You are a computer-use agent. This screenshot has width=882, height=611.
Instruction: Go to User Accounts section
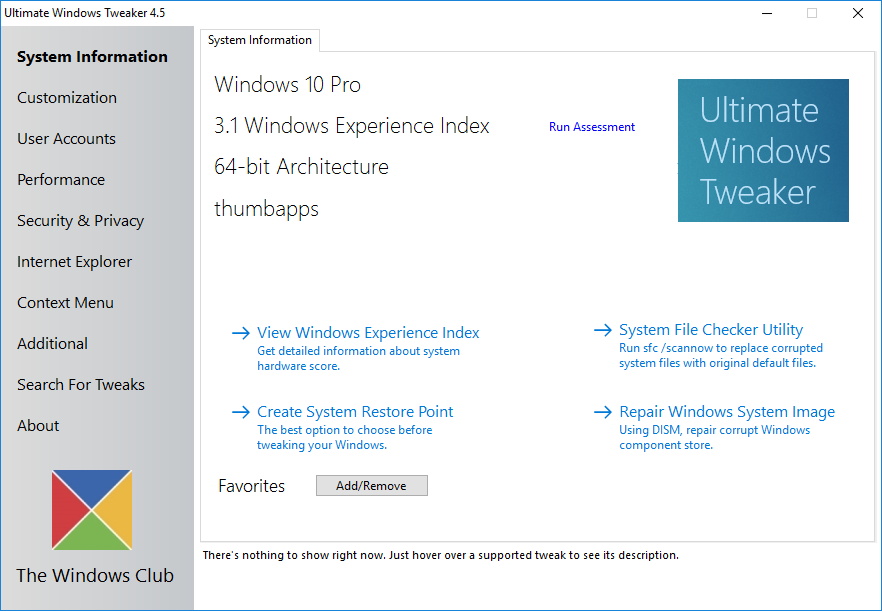coord(66,139)
